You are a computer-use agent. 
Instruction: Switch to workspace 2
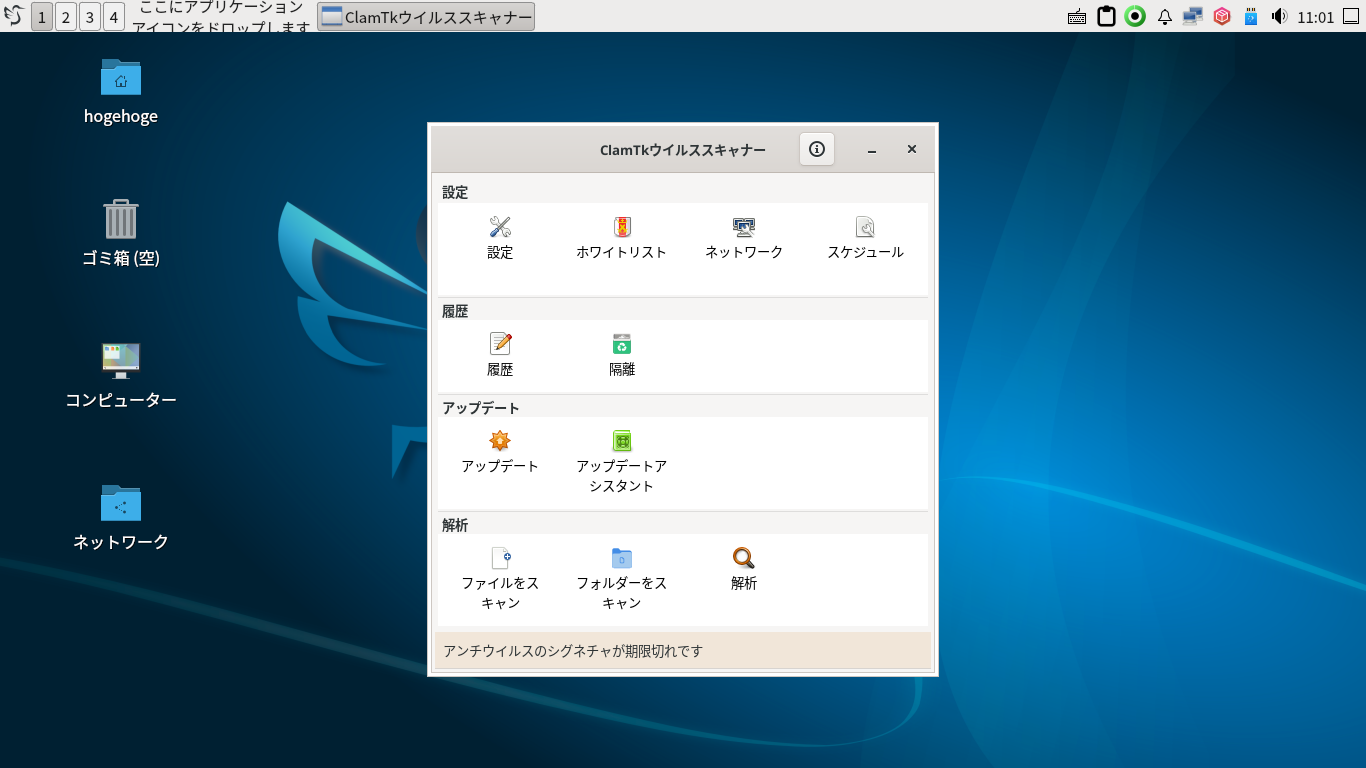66,17
